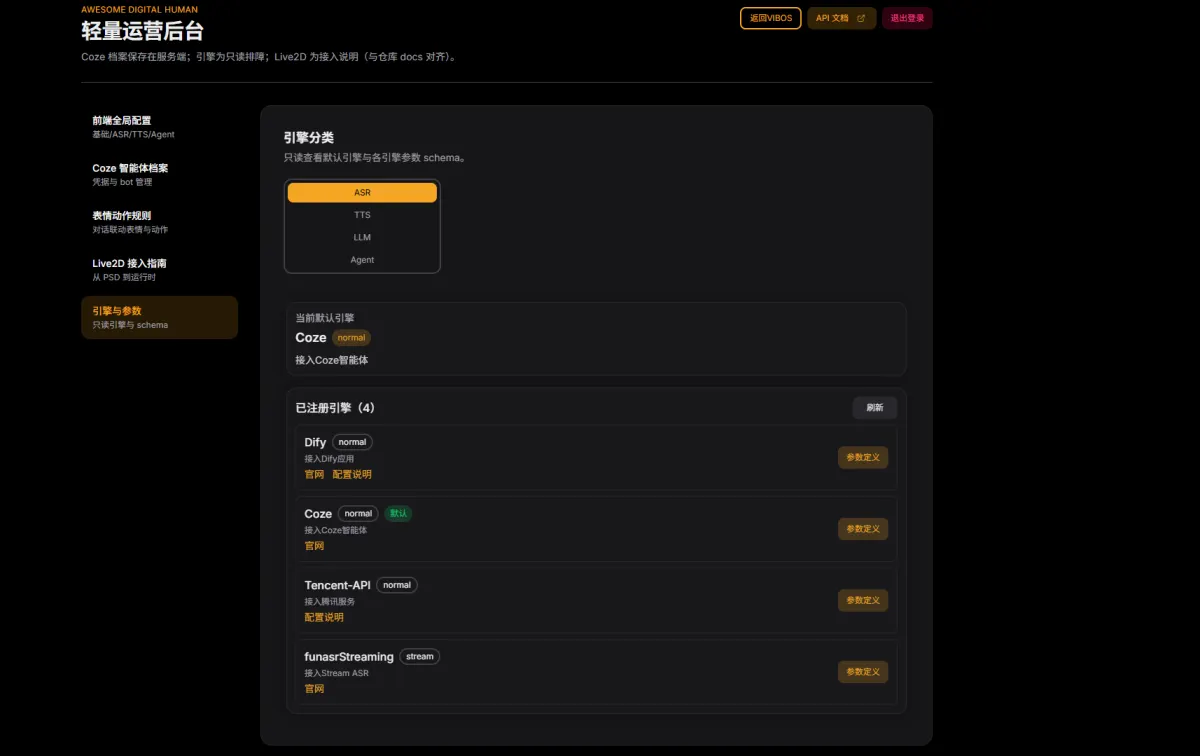Click the funasrStreaming engine name
Viewport: 1200px width, 756px height.
click(x=349, y=657)
